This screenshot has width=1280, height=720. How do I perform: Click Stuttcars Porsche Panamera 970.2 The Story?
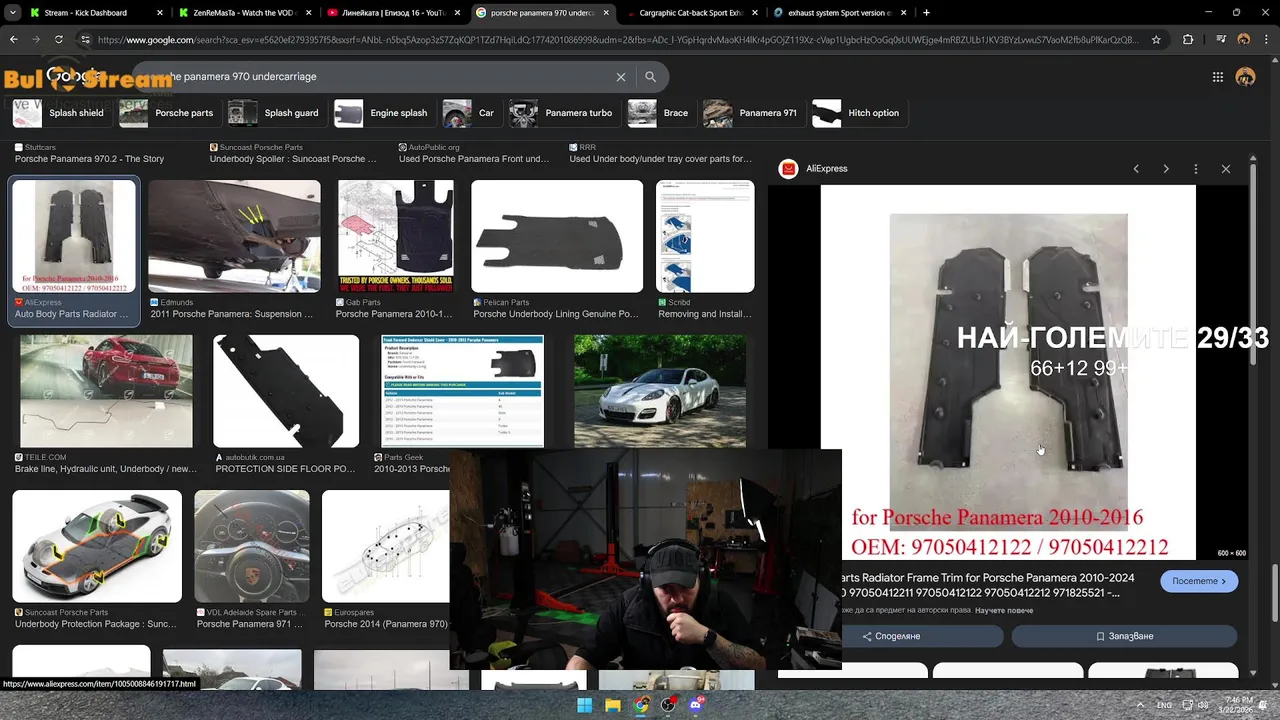(x=89, y=159)
